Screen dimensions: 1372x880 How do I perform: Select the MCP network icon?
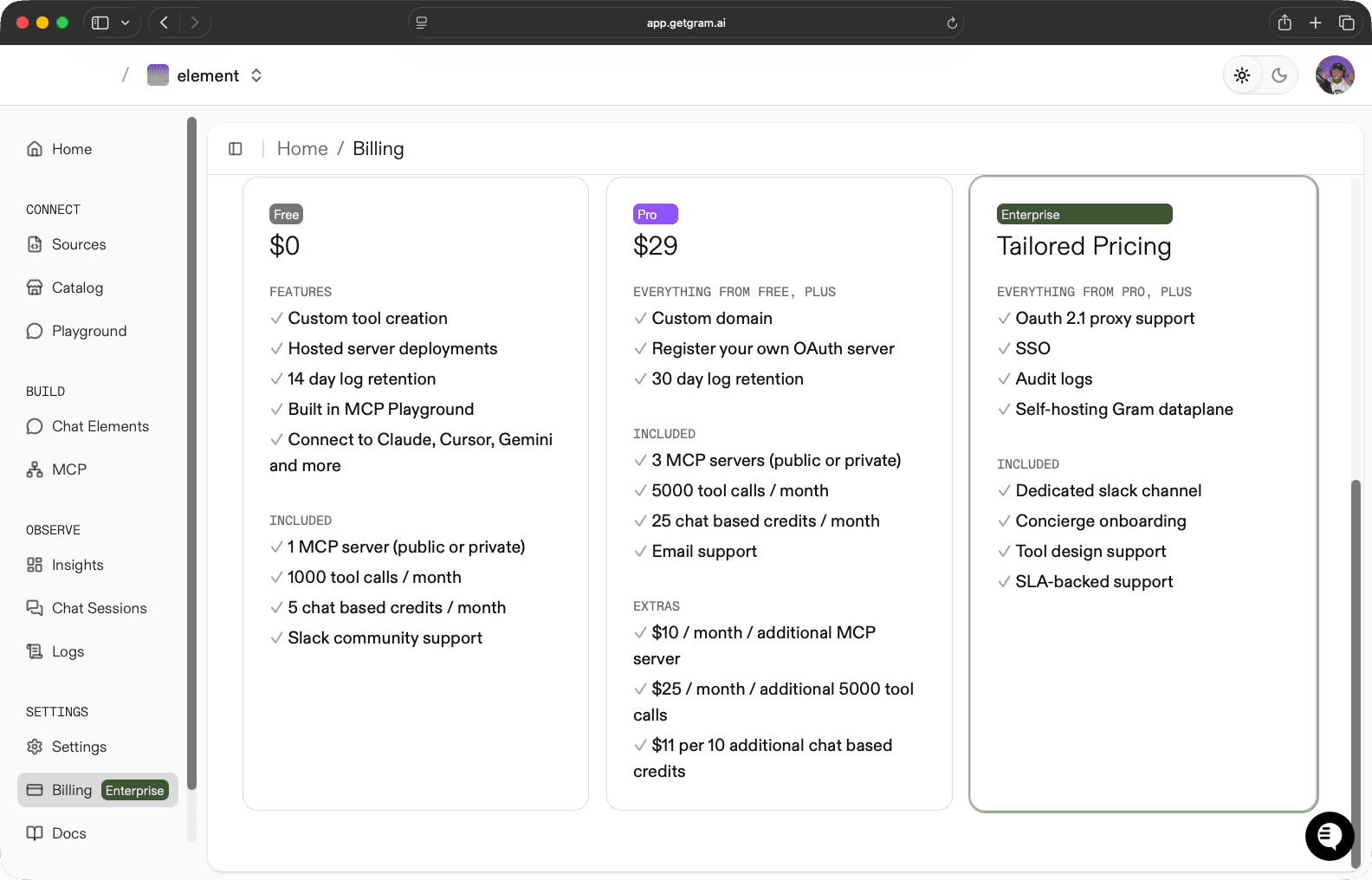point(35,469)
